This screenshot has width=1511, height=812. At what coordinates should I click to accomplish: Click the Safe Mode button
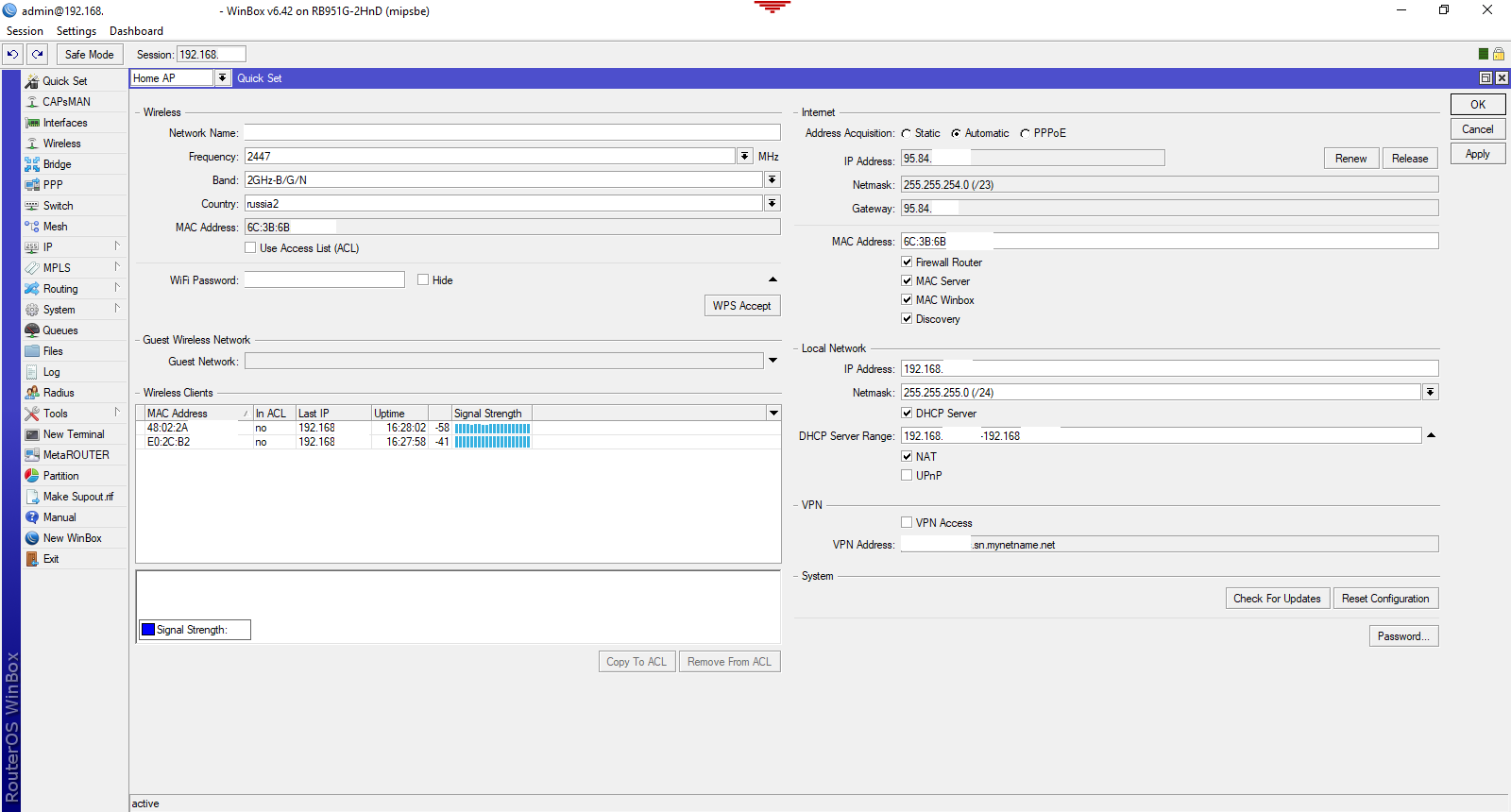point(90,54)
